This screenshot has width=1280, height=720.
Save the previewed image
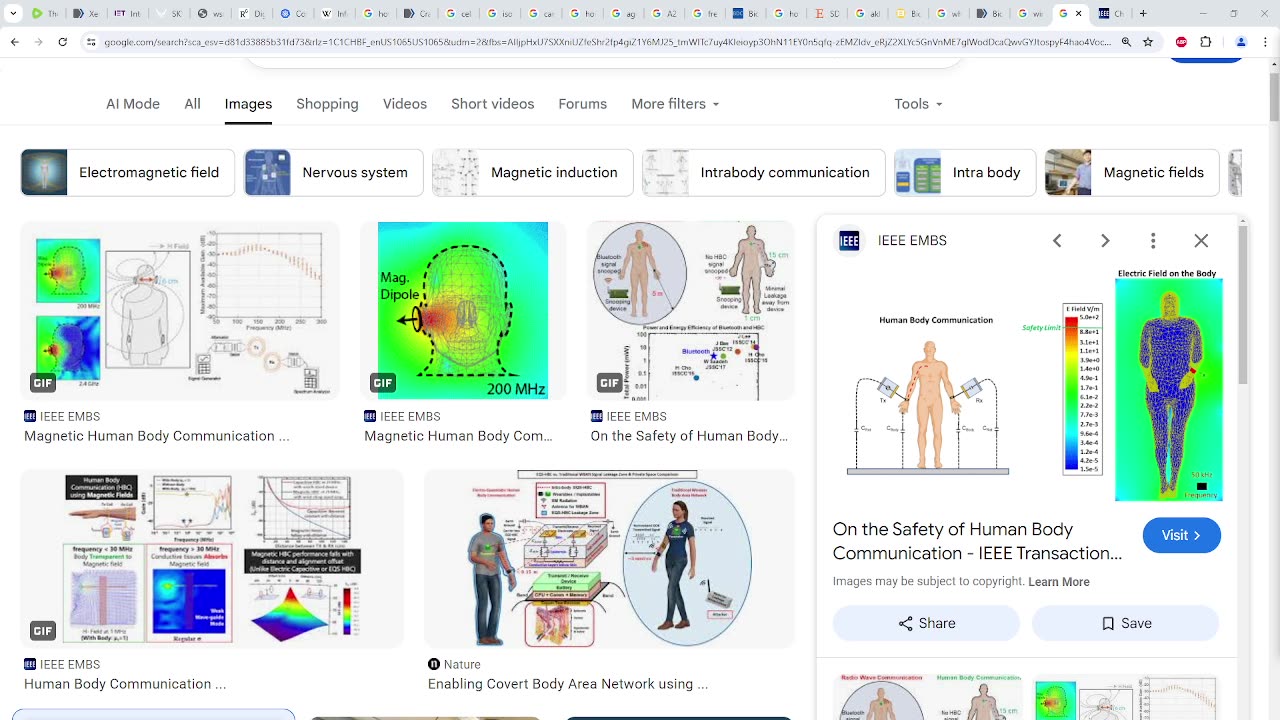coord(1126,623)
